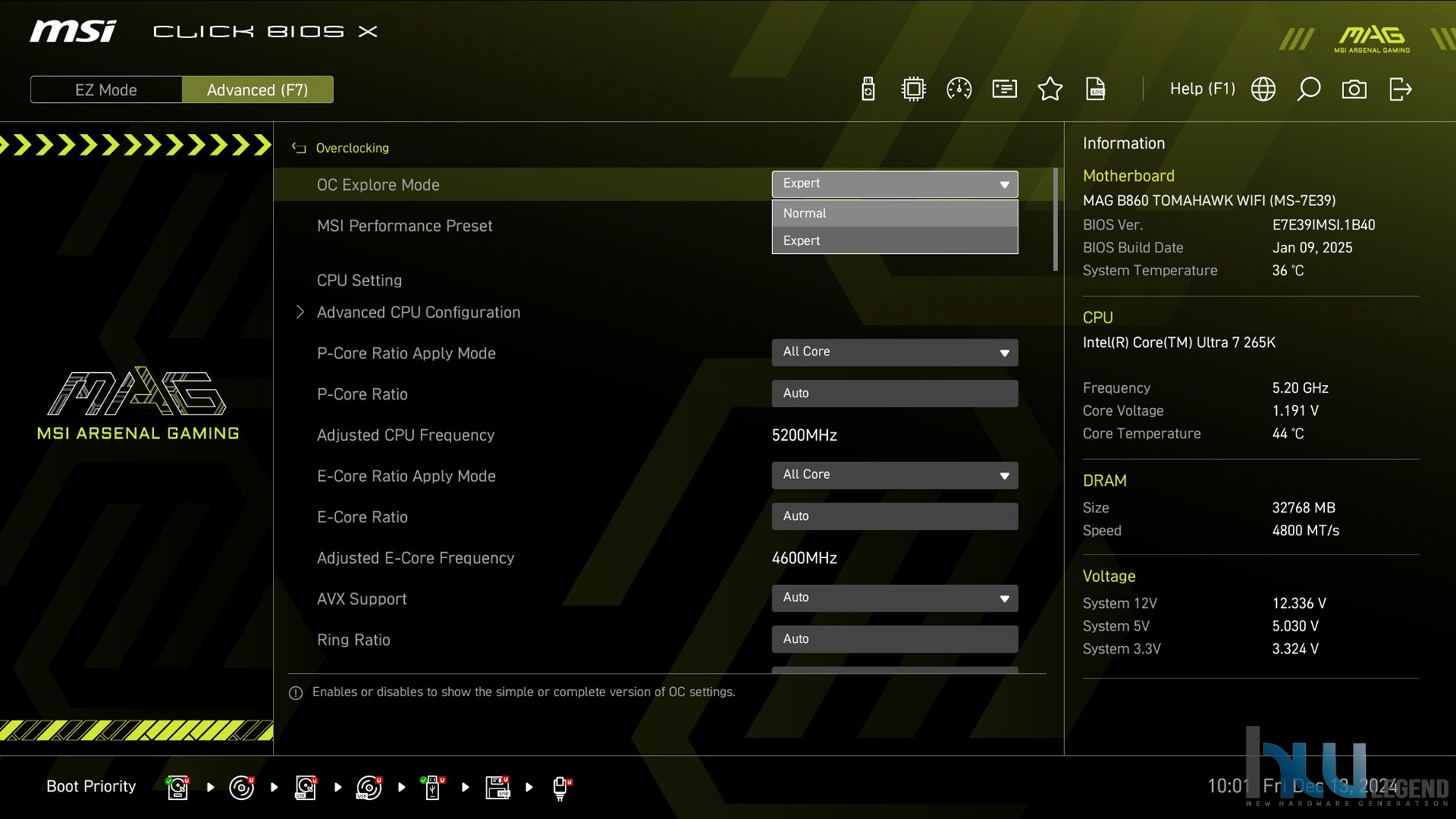Click the info icon beside the help description
The width and height of the screenshot is (1456, 819).
coord(296,692)
